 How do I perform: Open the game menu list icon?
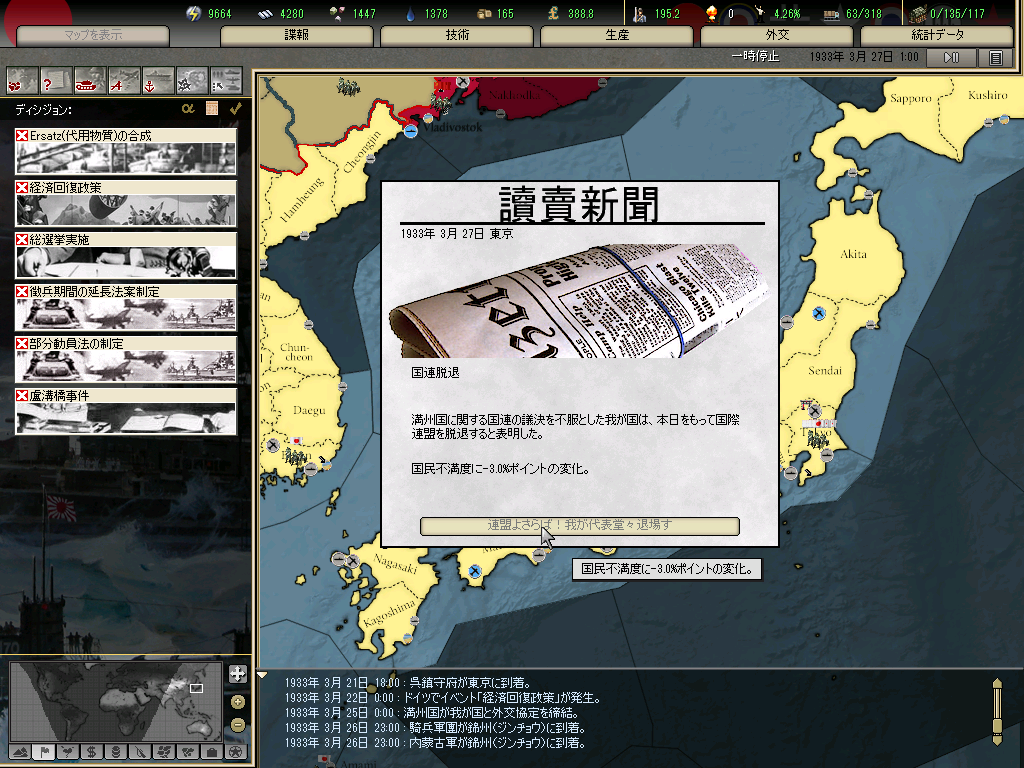(995, 57)
